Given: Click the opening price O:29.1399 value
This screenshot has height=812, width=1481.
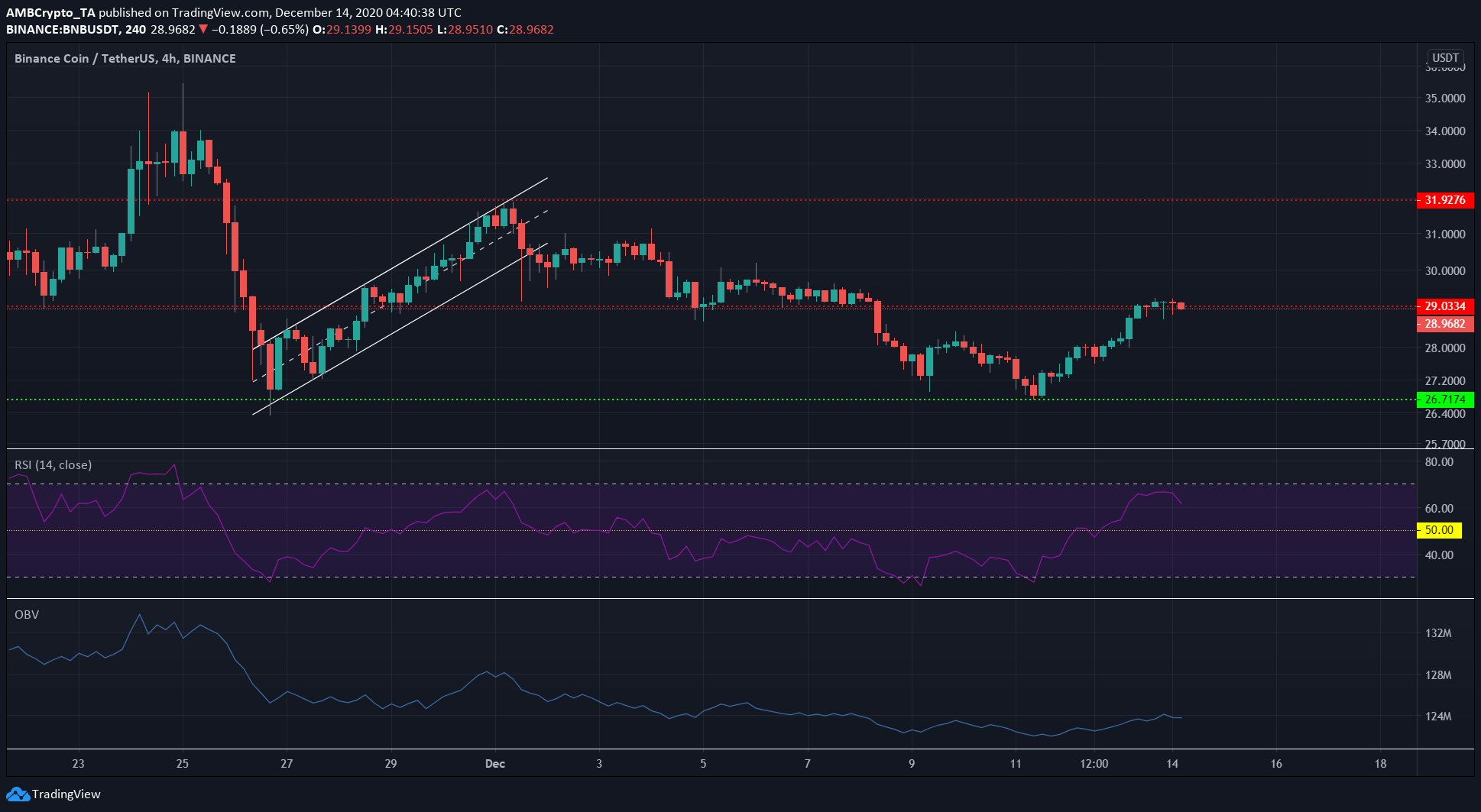Looking at the screenshot, I should pos(342,30).
